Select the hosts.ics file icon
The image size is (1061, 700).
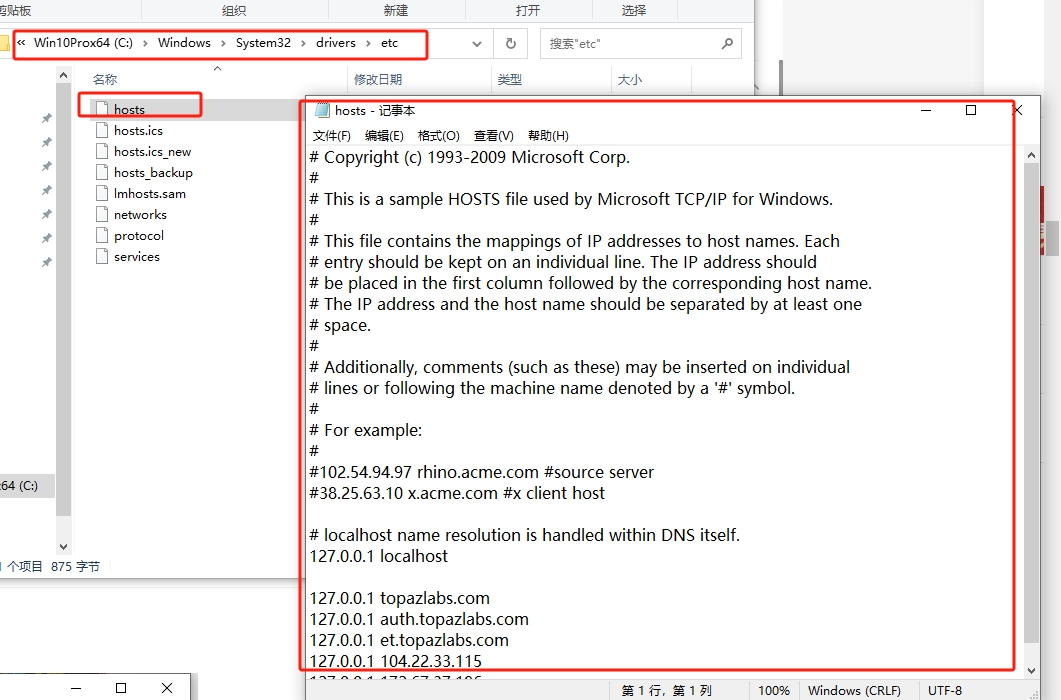tap(101, 130)
